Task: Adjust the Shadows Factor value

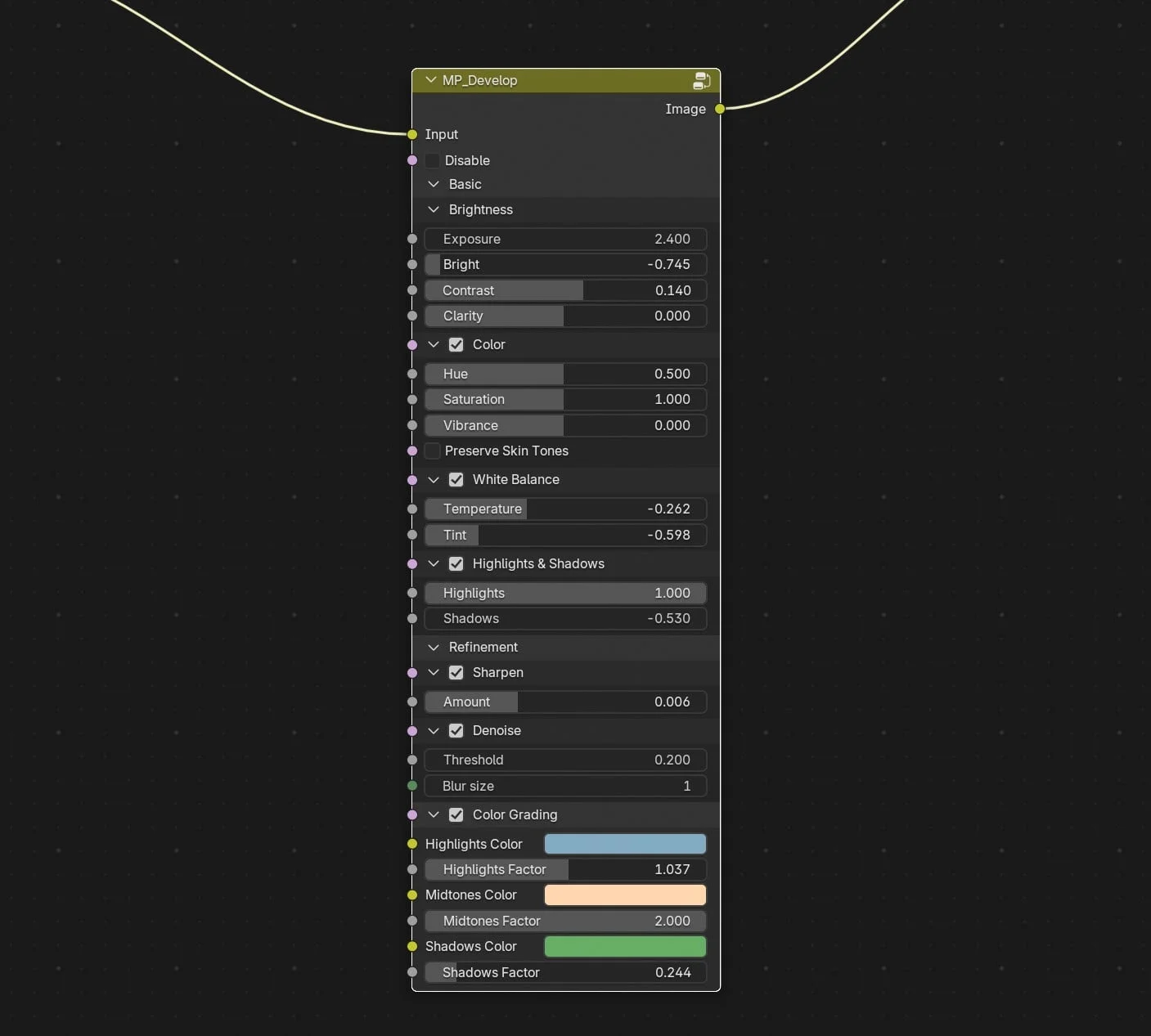Action: point(565,972)
